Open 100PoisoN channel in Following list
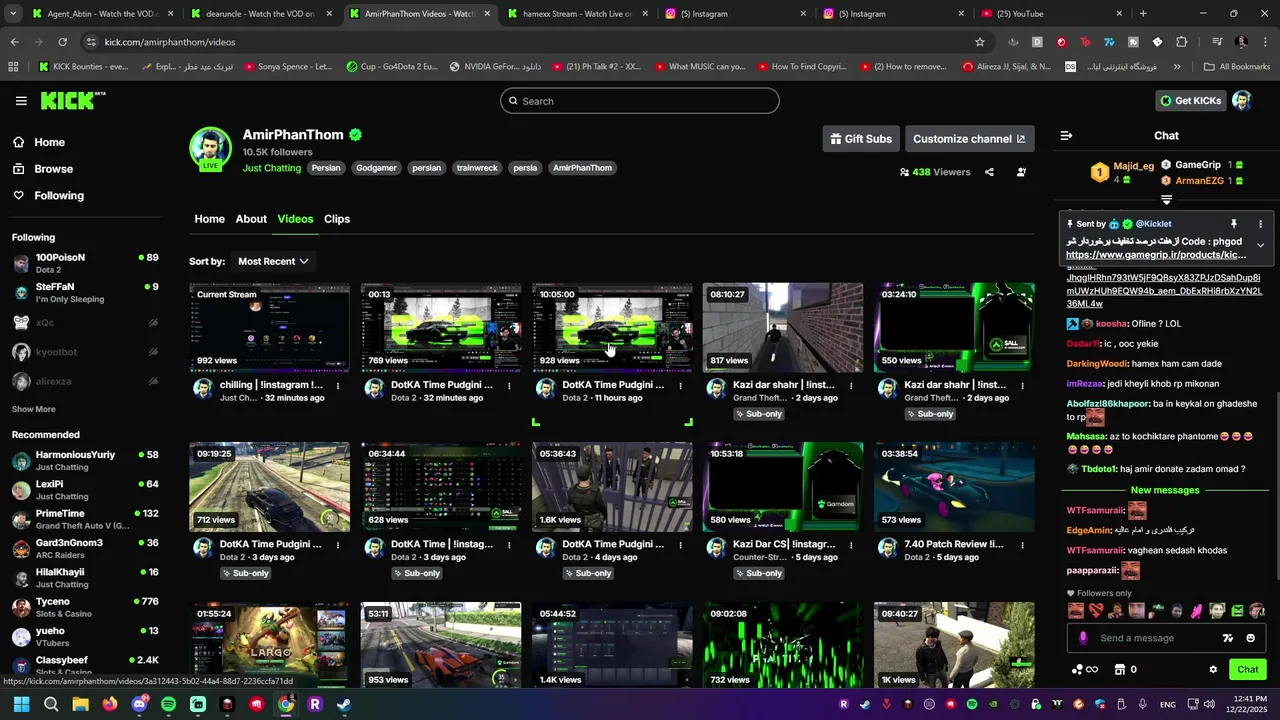This screenshot has width=1280, height=720. click(85, 263)
